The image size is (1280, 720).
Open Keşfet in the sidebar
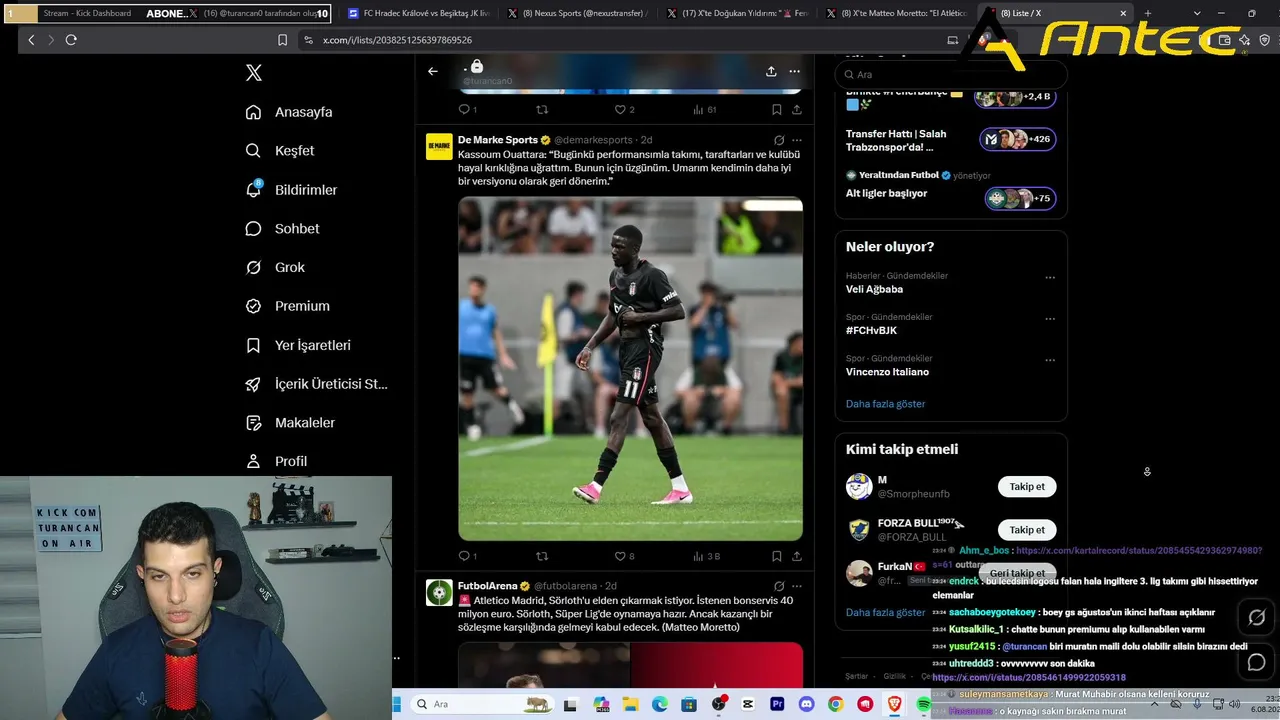click(280, 150)
